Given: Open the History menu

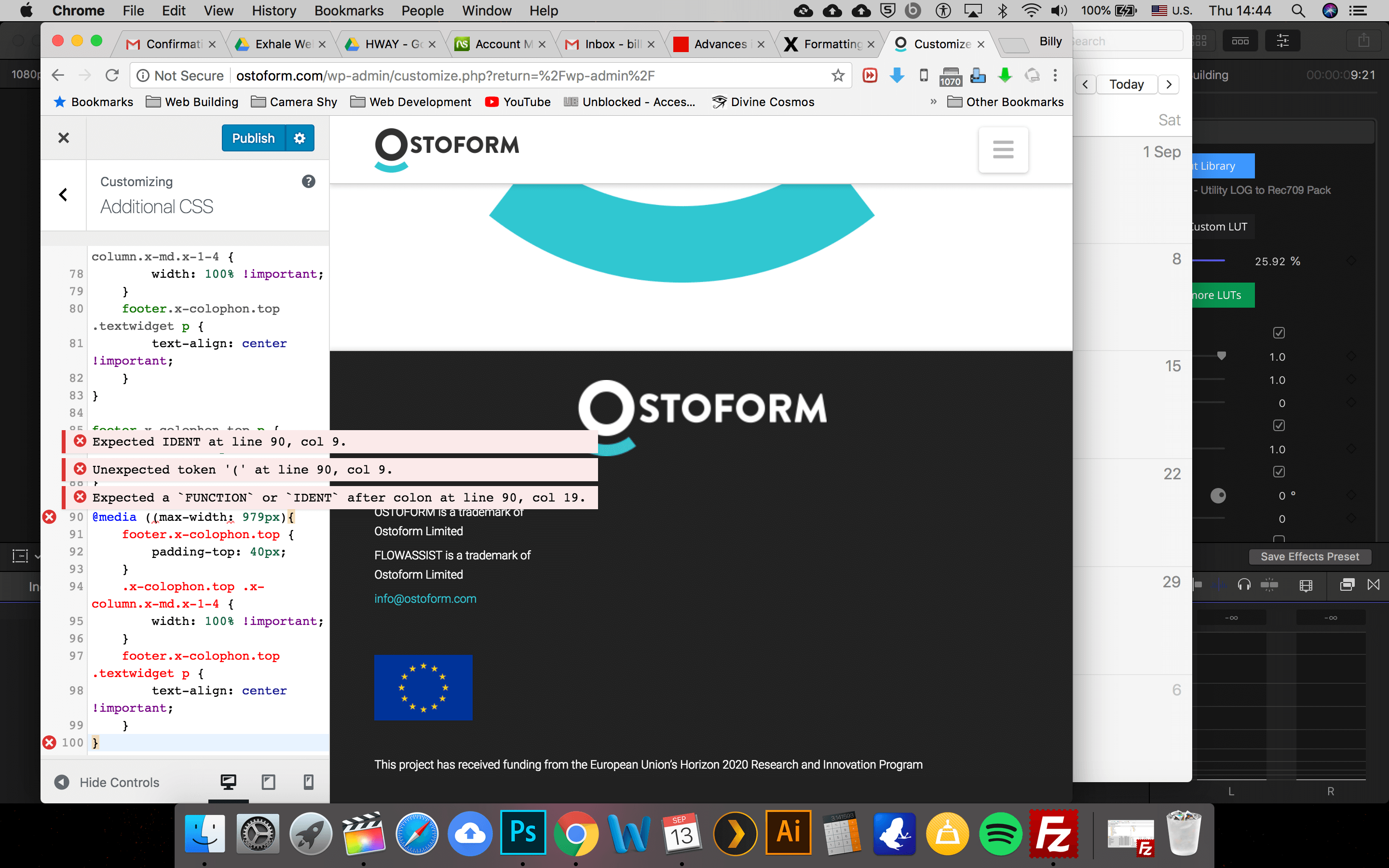Looking at the screenshot, I should click(x=274, y=10).
